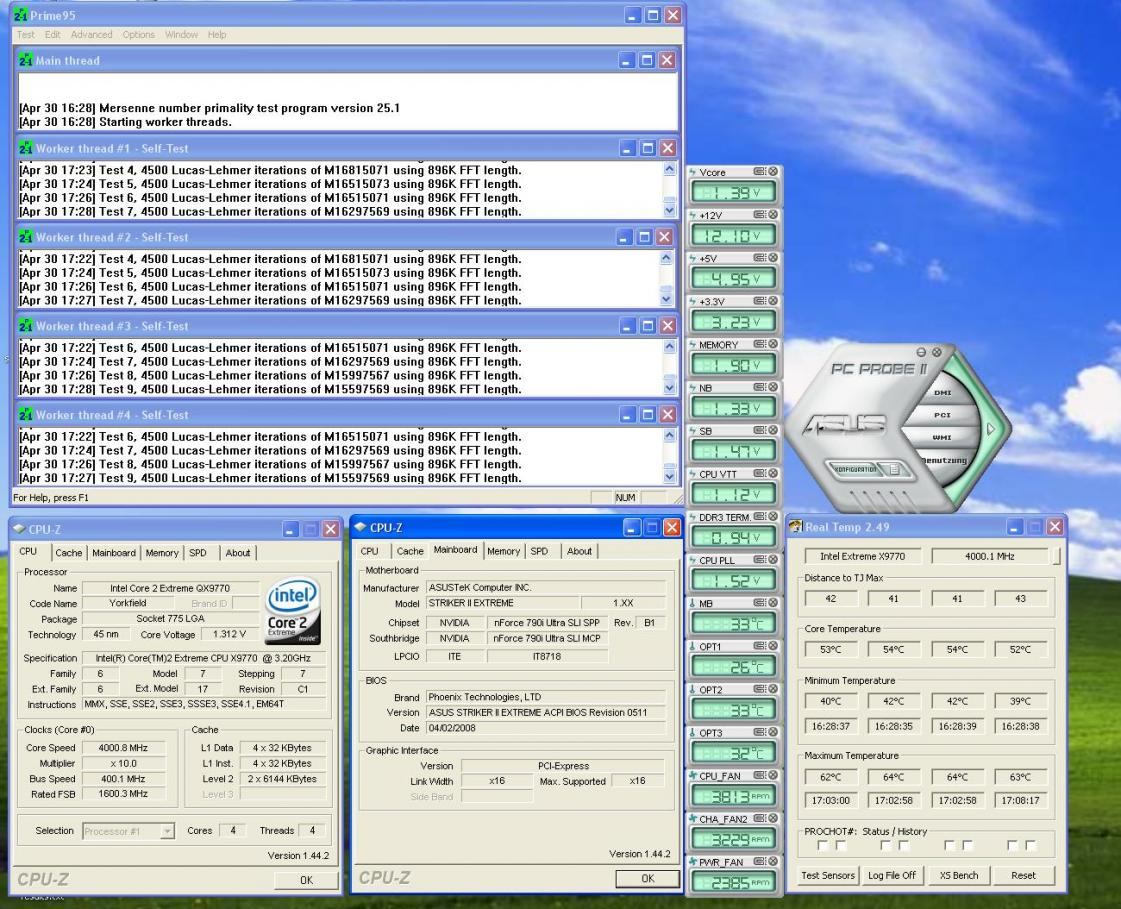Open the +12V sensor settings icon

[x=759, y=215]
